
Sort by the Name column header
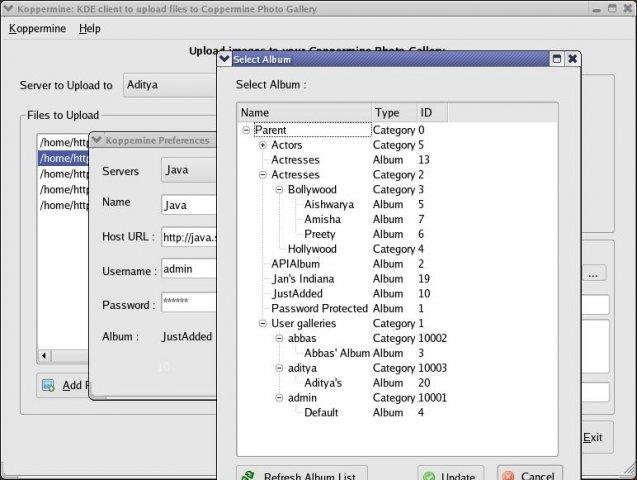[304, 112]
